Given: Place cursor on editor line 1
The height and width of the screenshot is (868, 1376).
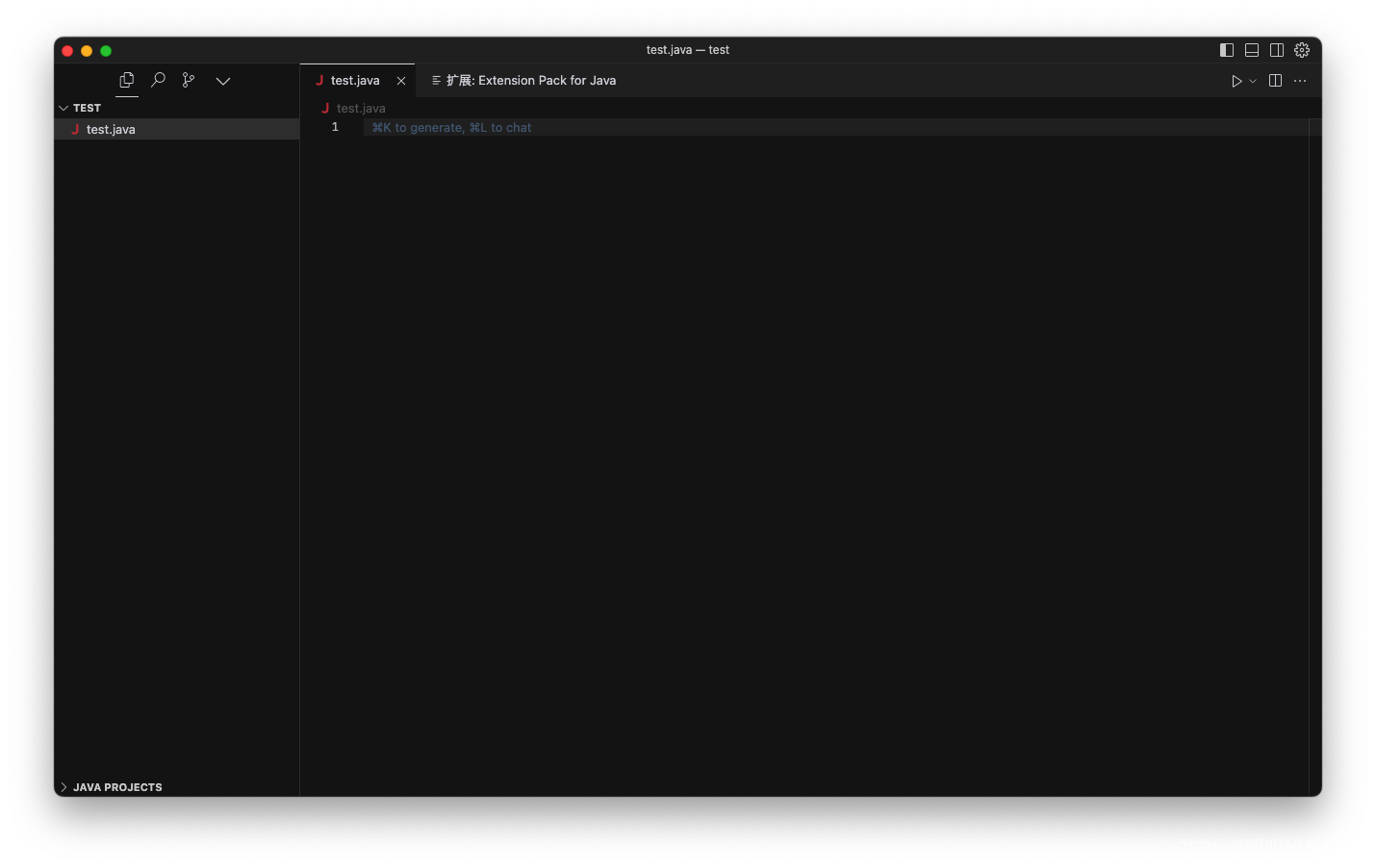Looking at the screenshot, I should point(835,127).
